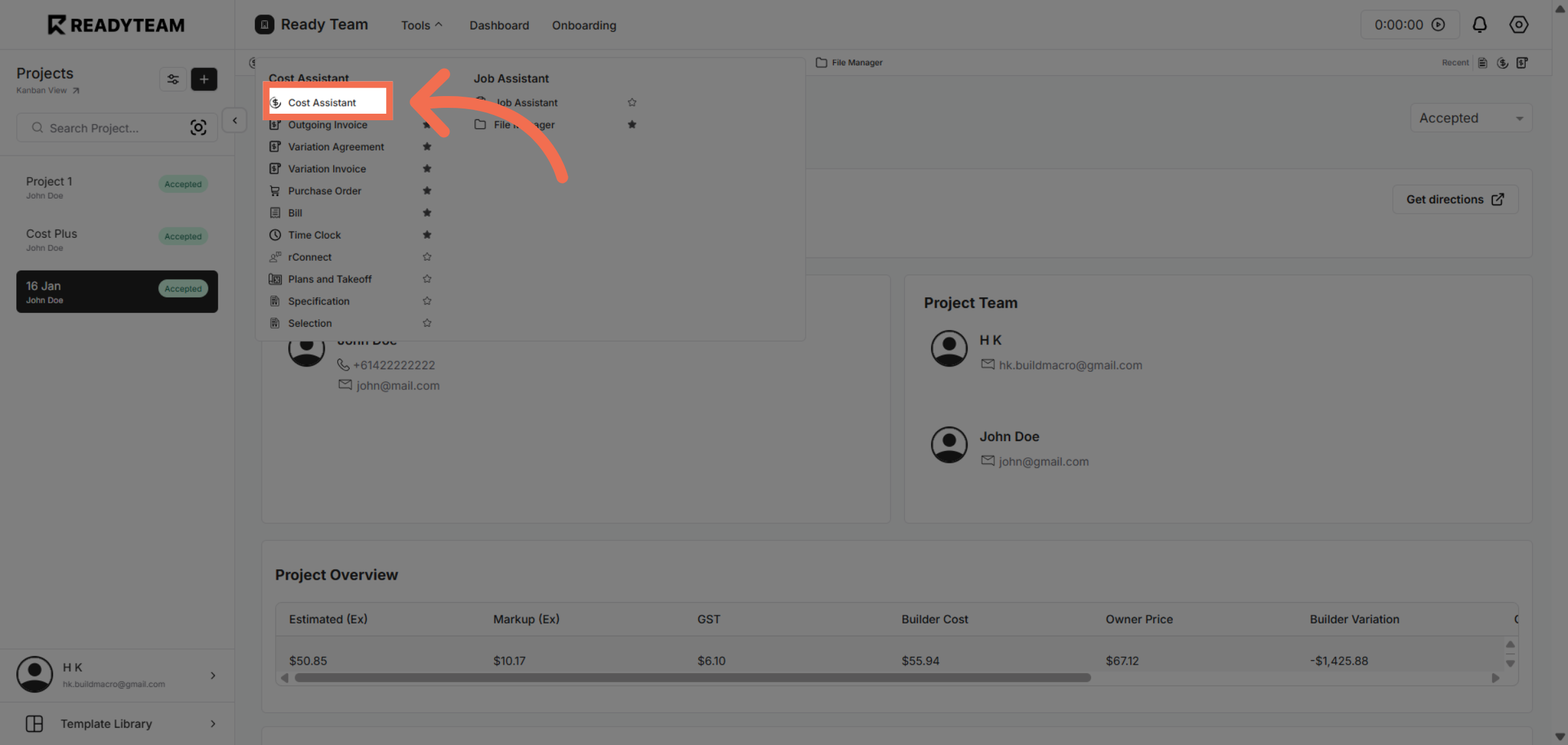
Task: Click the scan icon in the search field
Action: (x=198, y=127)
